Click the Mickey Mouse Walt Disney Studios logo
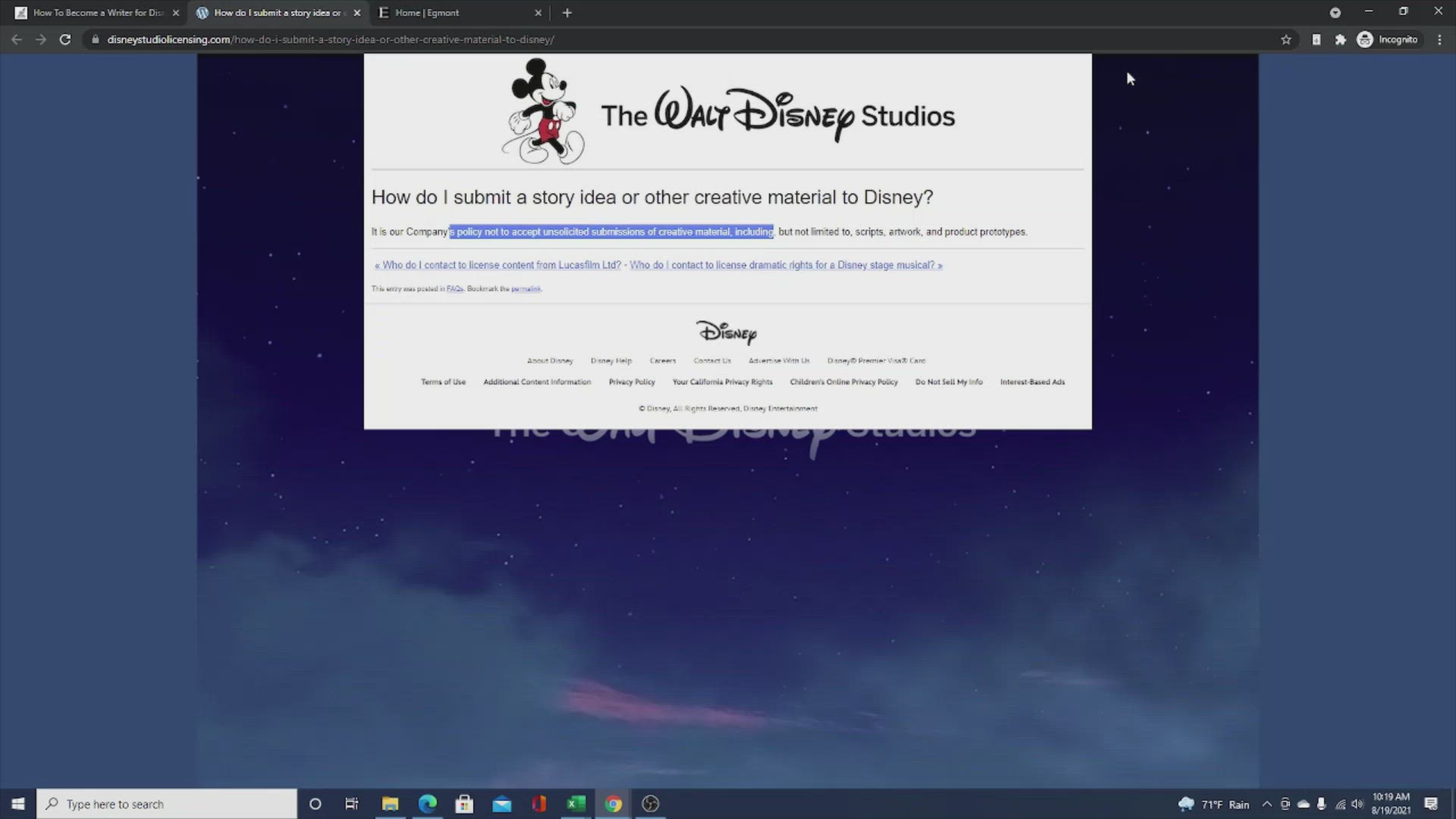This screenshot has width=1456, height=819. click(x=728, y=112)
